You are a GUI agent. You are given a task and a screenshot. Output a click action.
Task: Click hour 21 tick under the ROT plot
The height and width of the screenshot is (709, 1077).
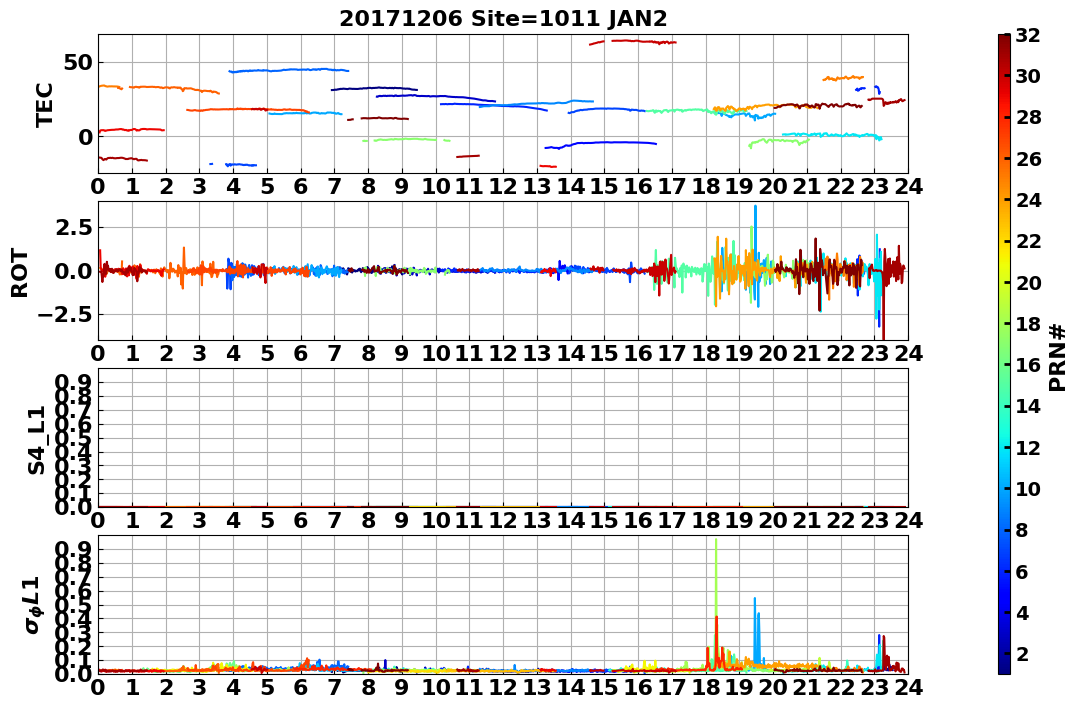coord(807,353)
